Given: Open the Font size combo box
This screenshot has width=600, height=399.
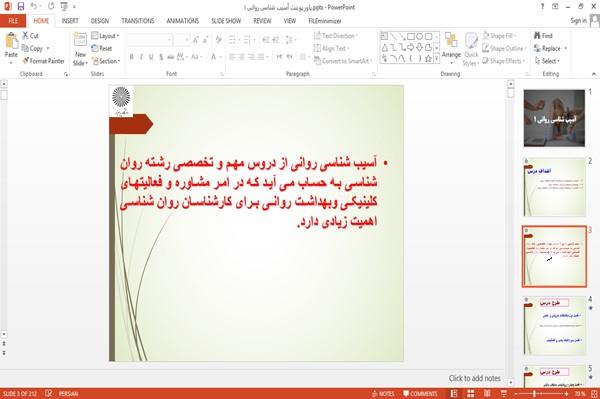Looking at the screenshot, I should coord(181,40).
